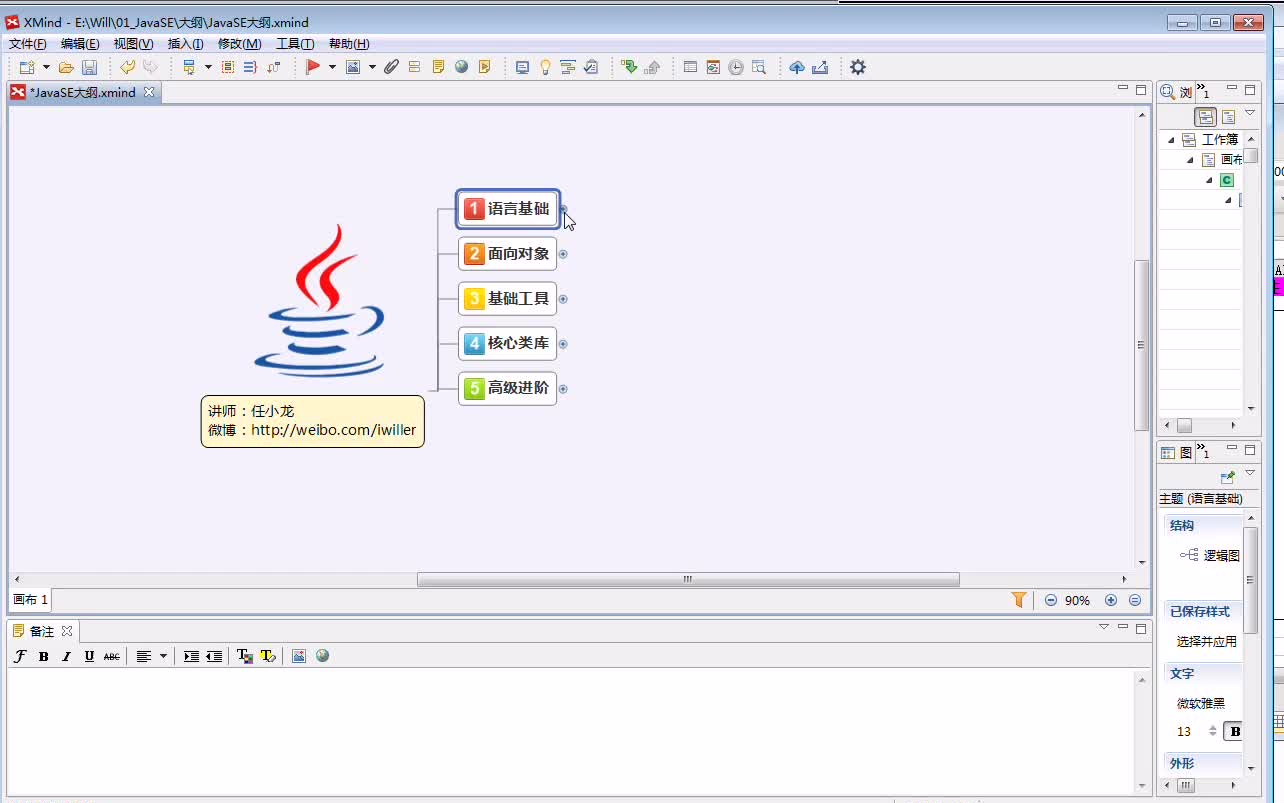
Task: Select the 基础工具 topic
Action: [x=507, y=298]
